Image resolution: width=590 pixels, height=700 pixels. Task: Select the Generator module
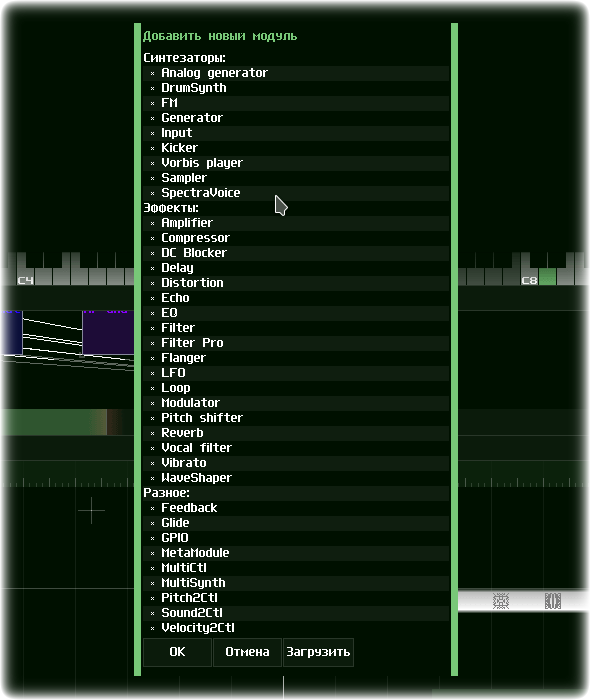point(296,118)
